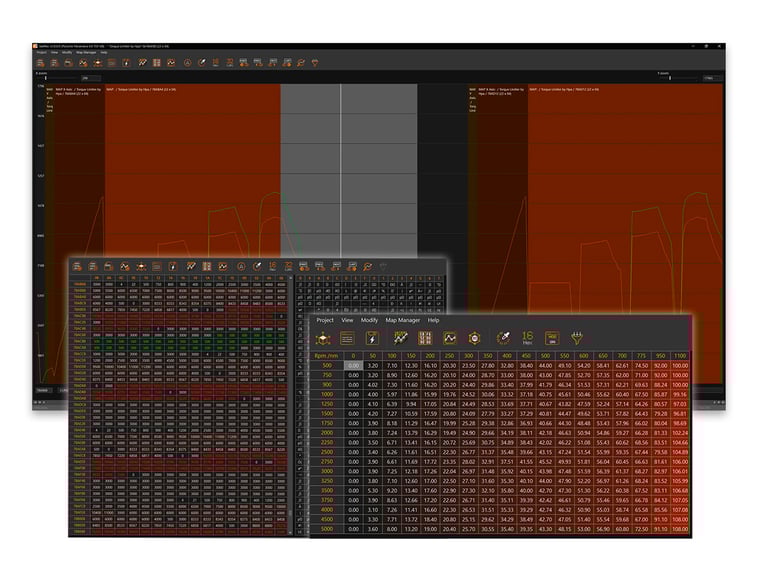Click the funnel filter icon in the main window toolbar
Viewport: 768px width, 567px height.
pos(315,63)
